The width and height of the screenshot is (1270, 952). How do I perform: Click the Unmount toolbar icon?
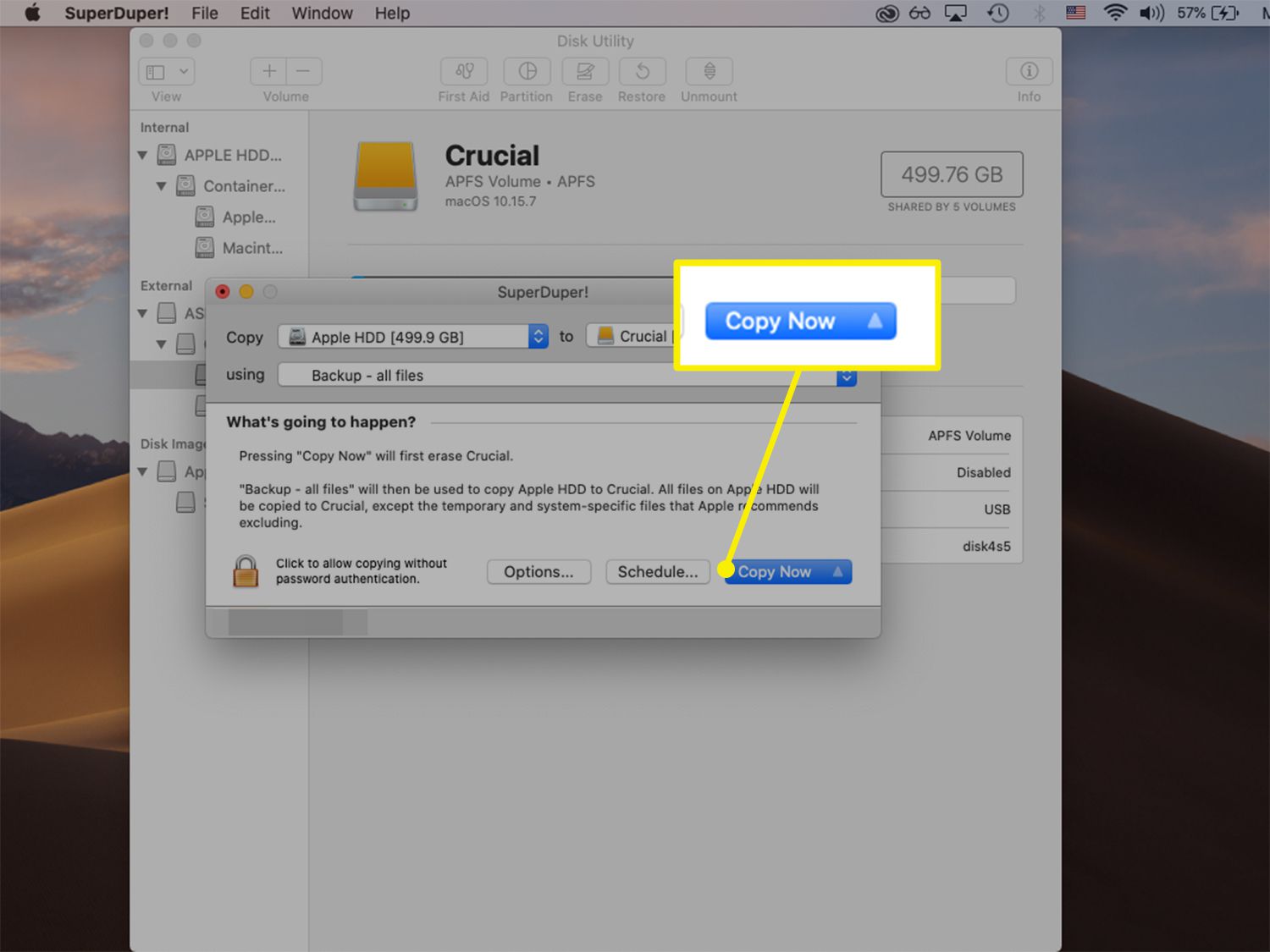[x=710, y=71]
